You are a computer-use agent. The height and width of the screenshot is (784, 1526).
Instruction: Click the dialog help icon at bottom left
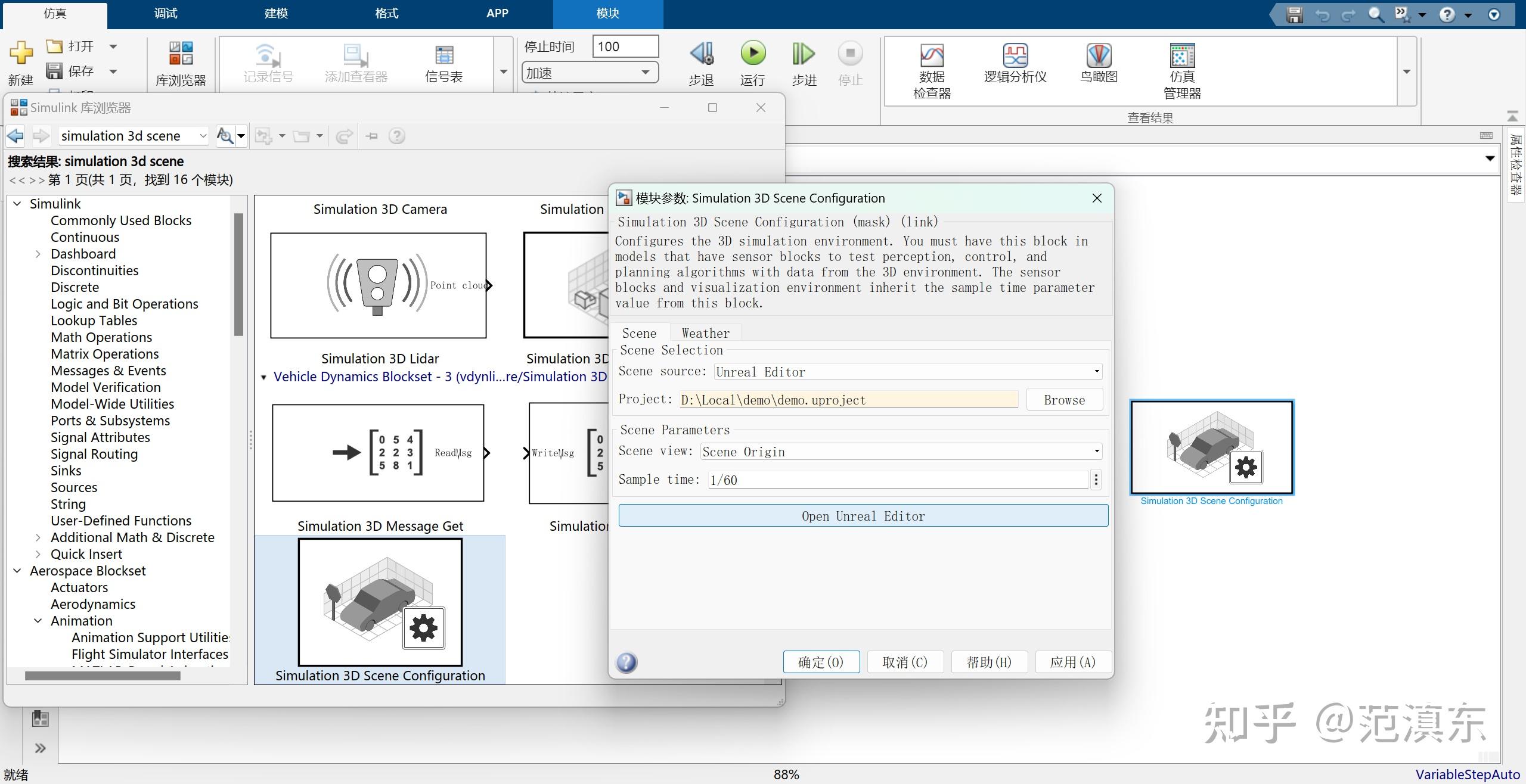[x=626, y=662]
